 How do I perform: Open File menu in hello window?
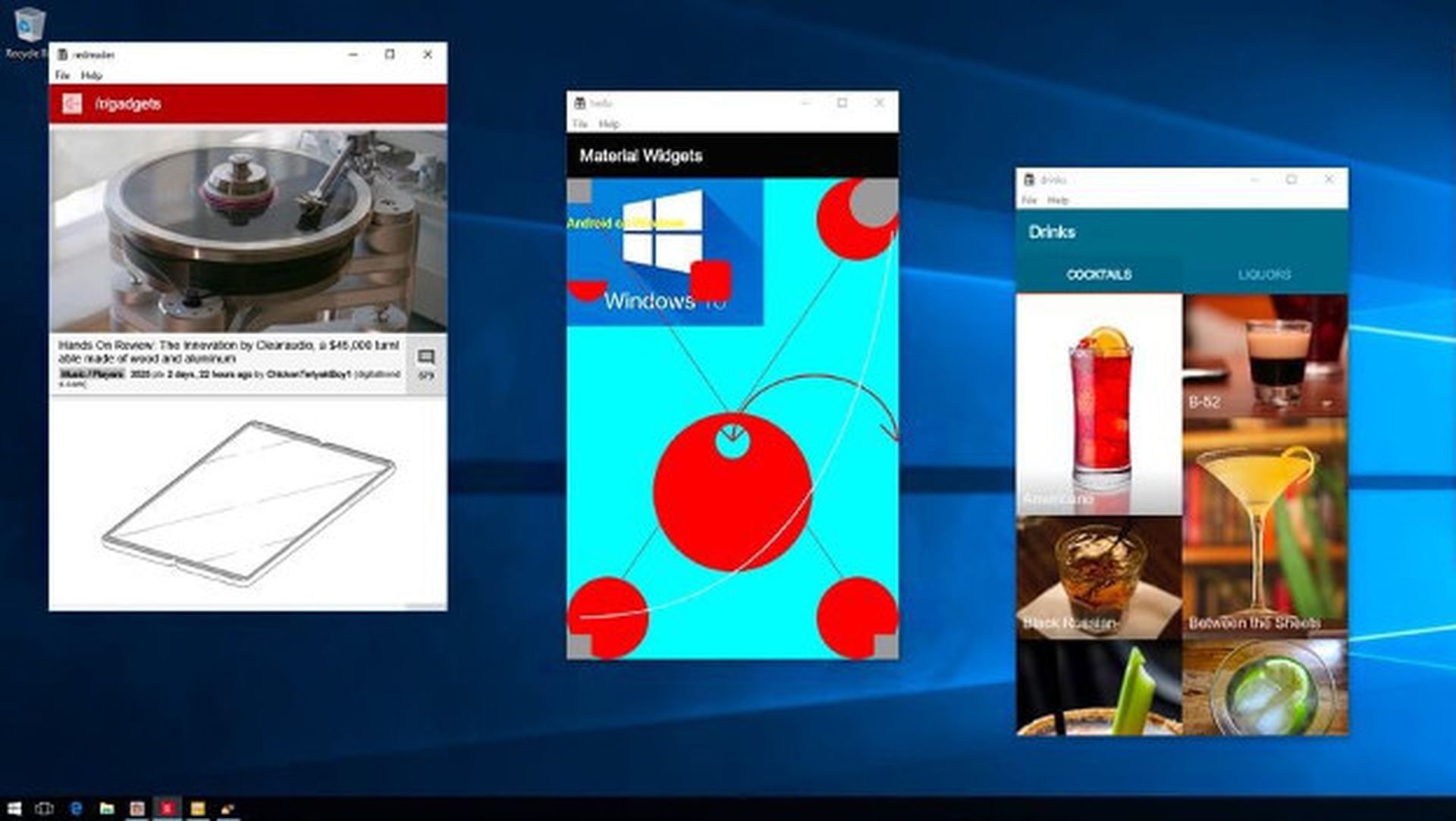pyautogui.click(x=580, y=124)
